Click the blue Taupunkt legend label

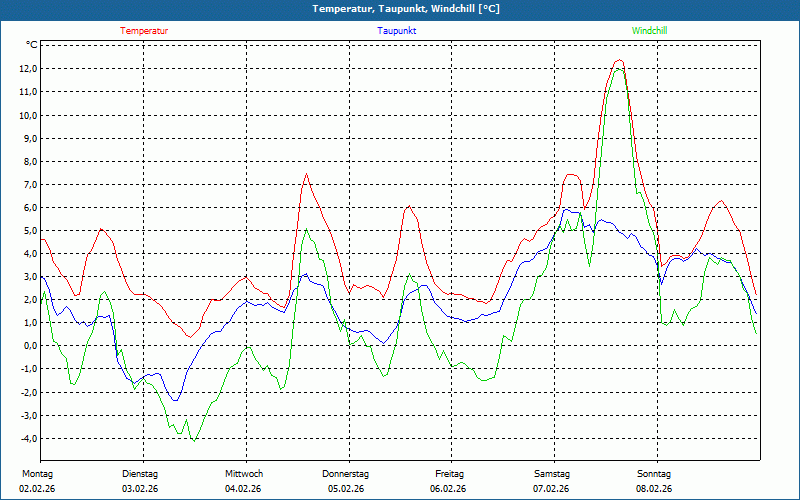point(396,31)
